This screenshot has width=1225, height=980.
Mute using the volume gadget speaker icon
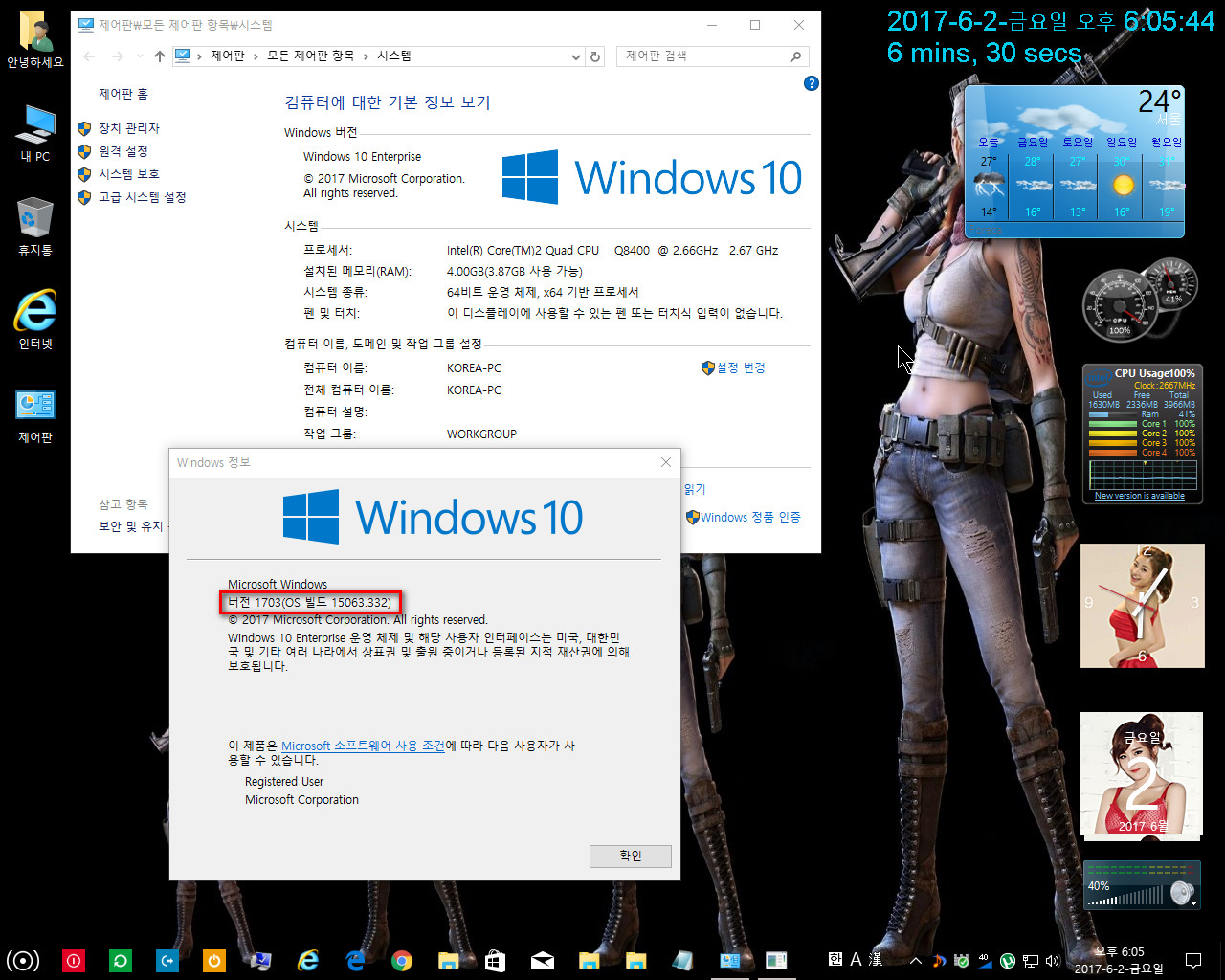coord(1181,893)
